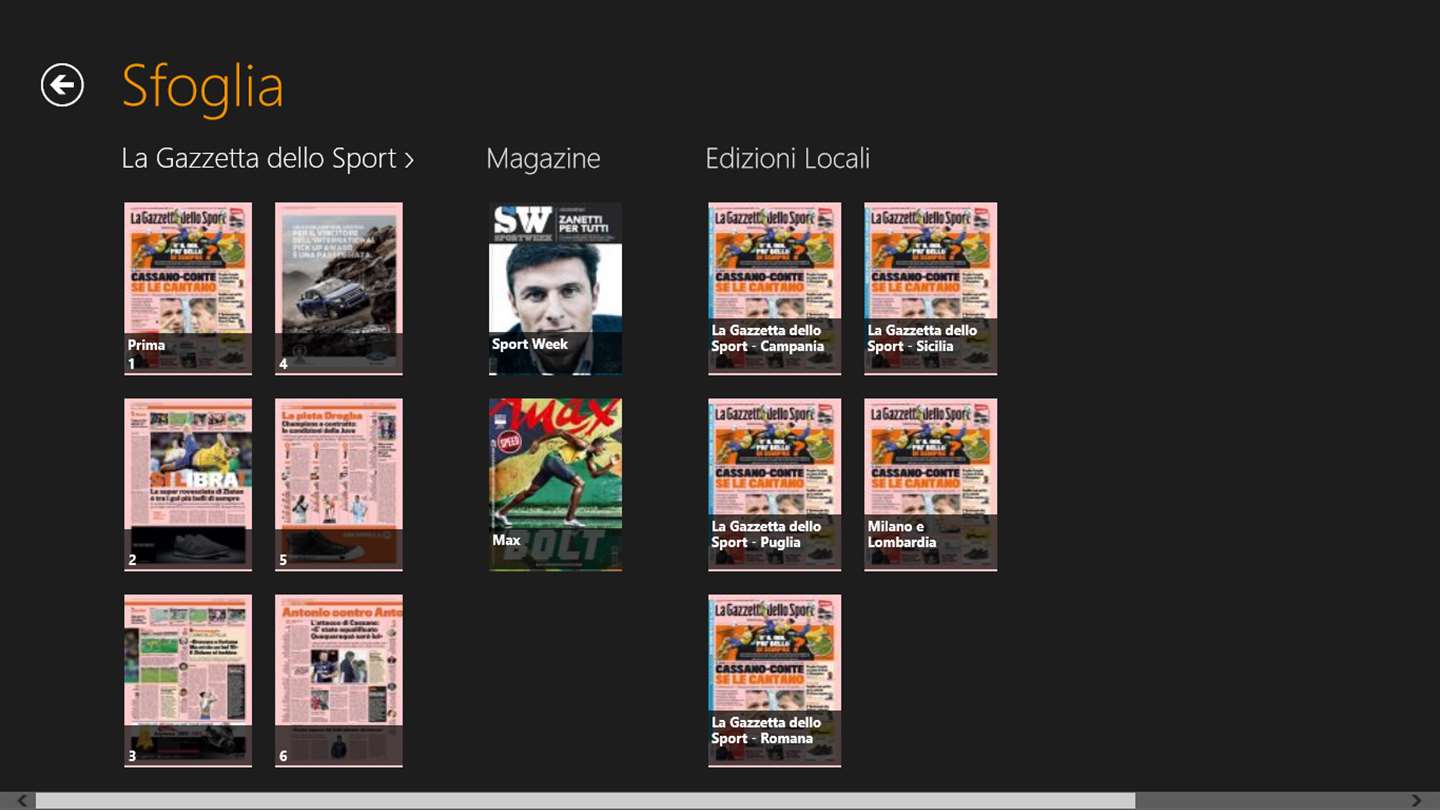
Task: Click the Sfoglia page title
Action: (x=203, y=86)
